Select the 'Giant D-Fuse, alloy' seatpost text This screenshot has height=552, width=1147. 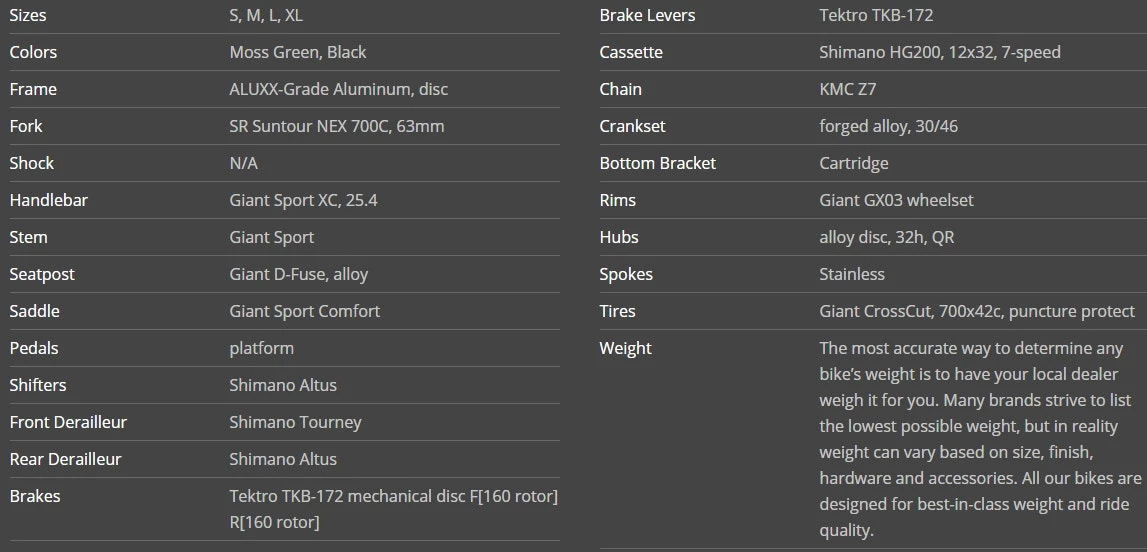pos(299,274)
